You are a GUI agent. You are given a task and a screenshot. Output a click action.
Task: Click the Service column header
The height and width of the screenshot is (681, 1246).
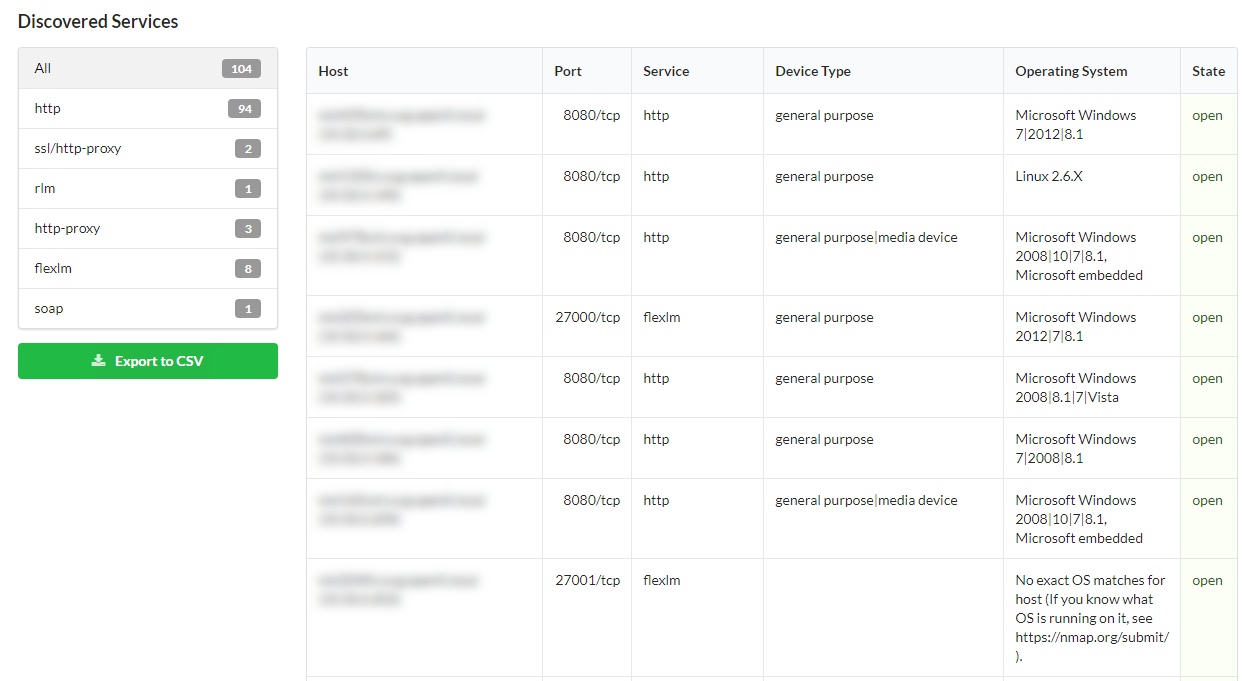[666, 72]
